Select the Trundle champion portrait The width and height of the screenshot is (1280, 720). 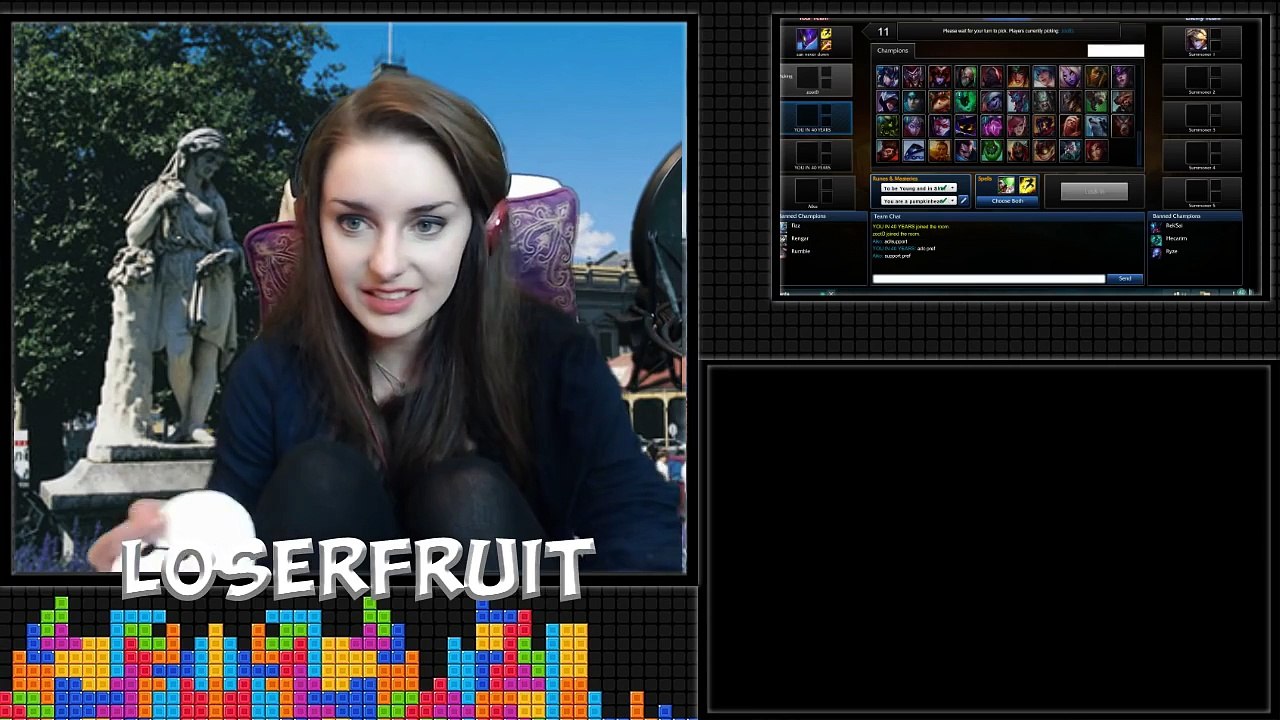coord(1018,101)
